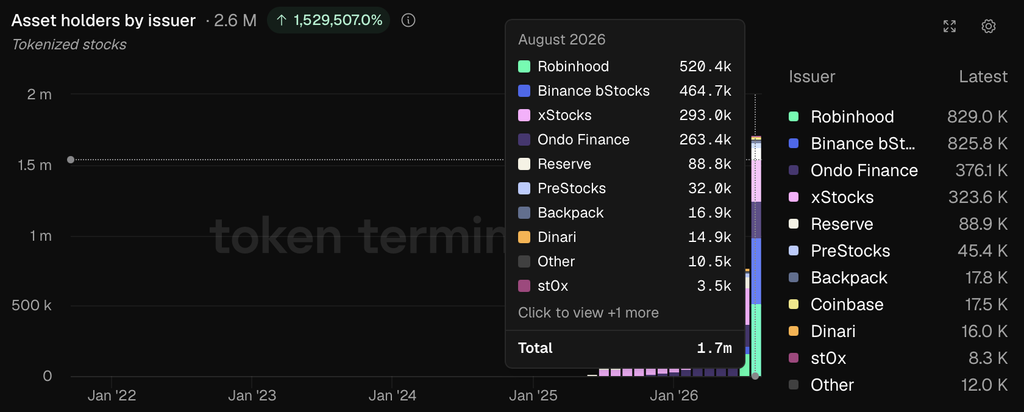Click the 825.8 K Binance value
This screenshot has height=412, width=1024.
click(978, 144)
